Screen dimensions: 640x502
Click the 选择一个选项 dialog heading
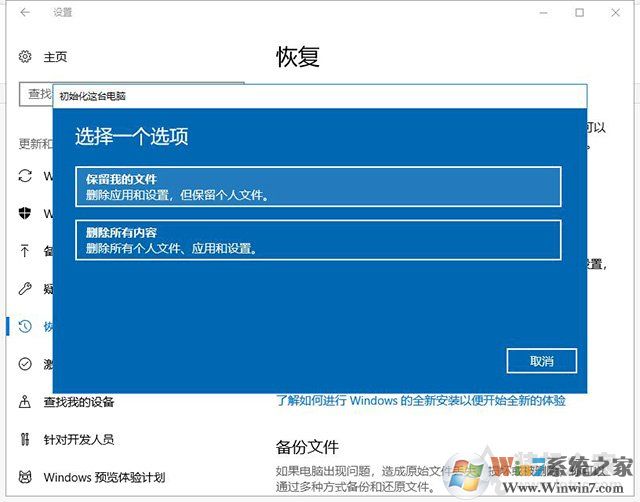(x=131, y=136)
